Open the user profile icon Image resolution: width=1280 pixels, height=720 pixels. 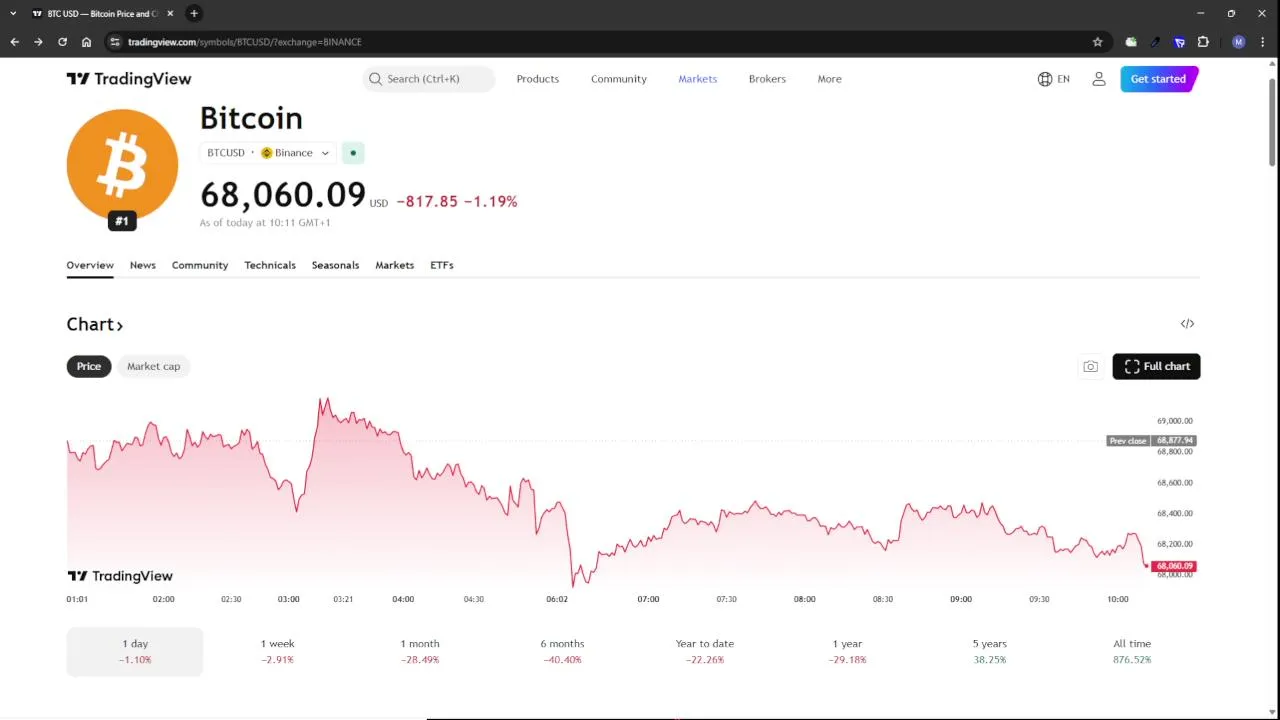[x=1099, y=79]
